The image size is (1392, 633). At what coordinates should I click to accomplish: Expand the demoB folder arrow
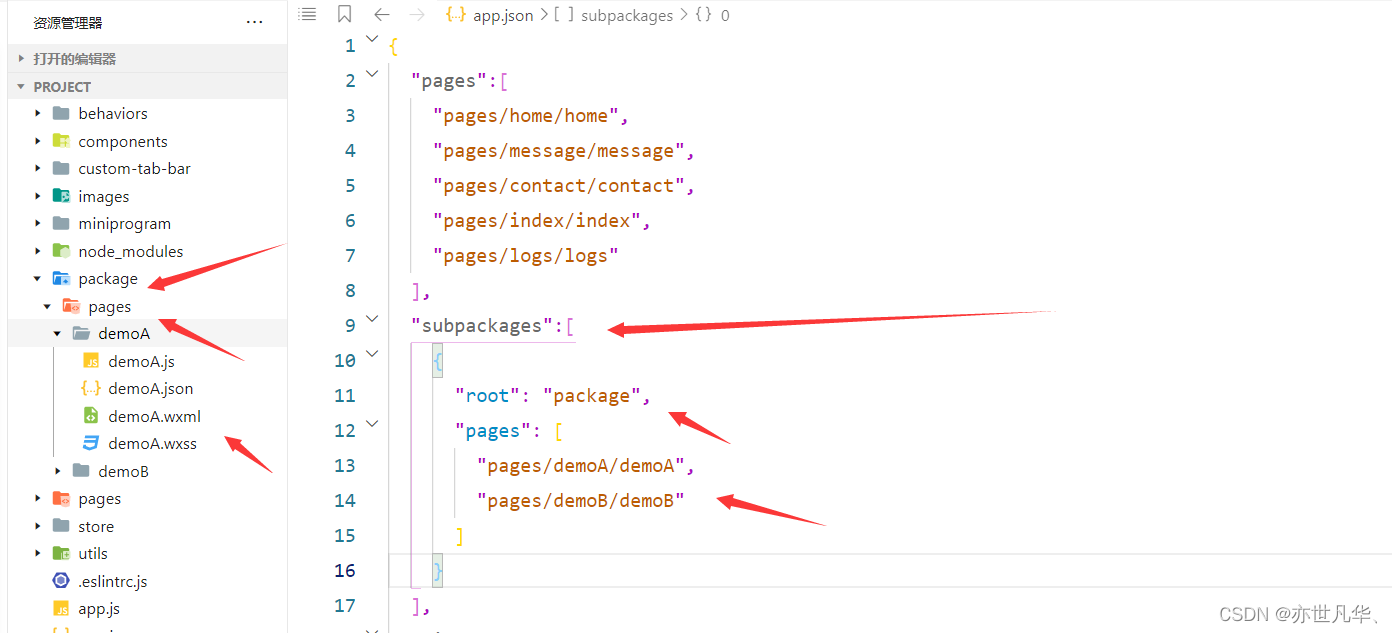click(58, 471)
